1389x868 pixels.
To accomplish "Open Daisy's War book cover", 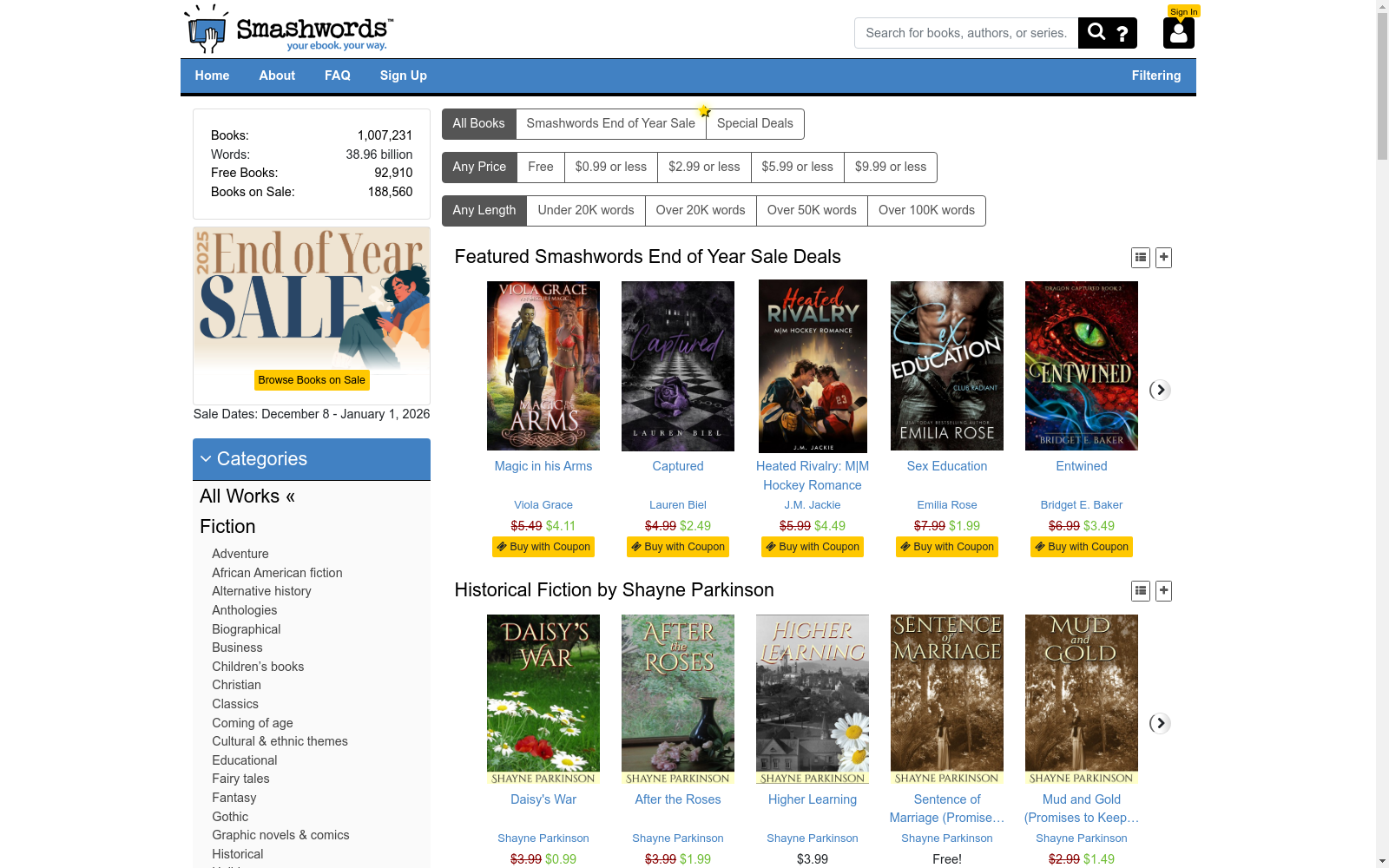I will coord(543,700).
